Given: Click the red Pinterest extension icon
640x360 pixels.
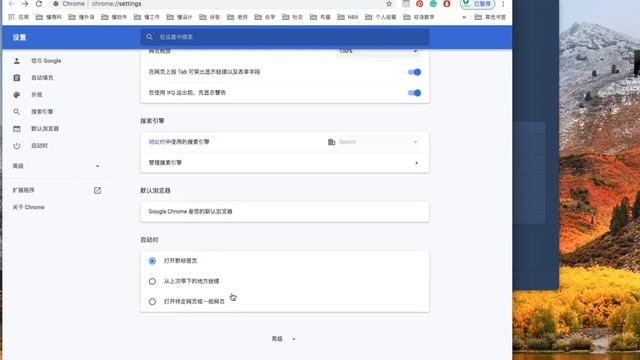Looking at the screenshot, I should click(x=420, y=4).
